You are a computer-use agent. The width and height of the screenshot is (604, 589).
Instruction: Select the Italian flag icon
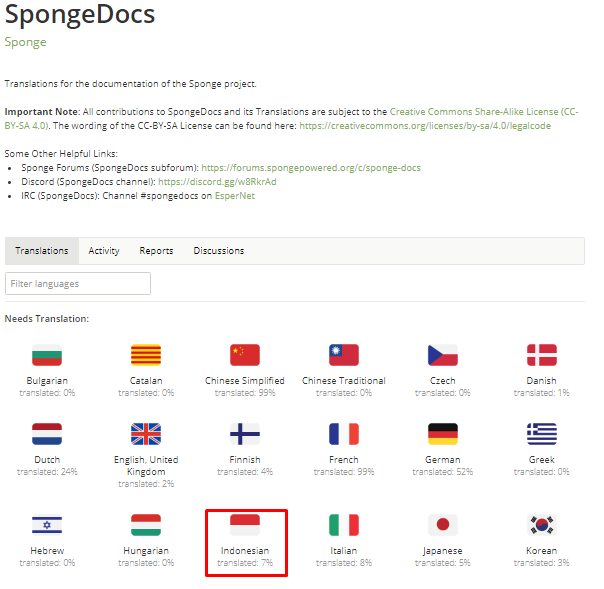click(x=344, y=525)
